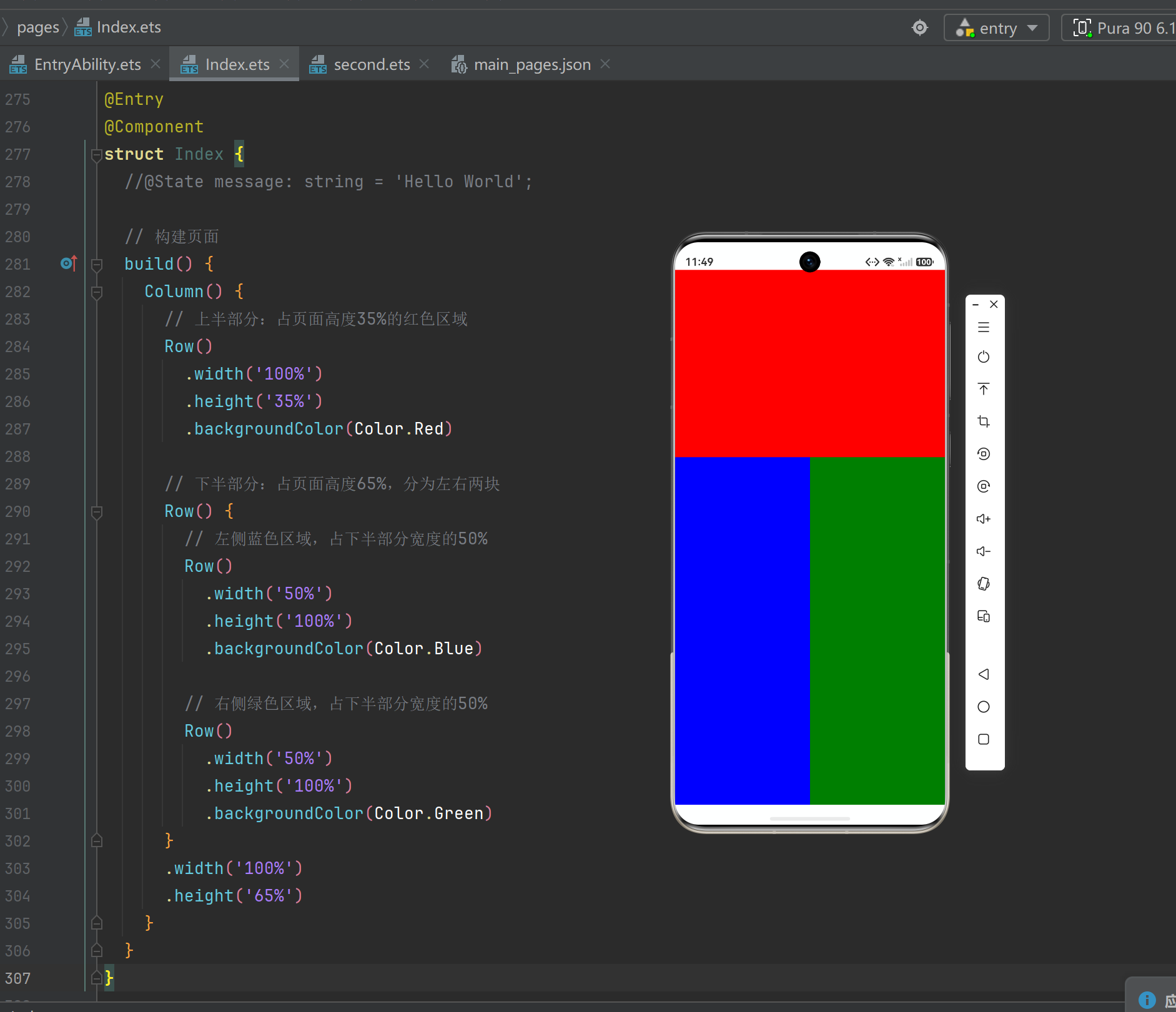Minimize the emulator side toolbar
Screen dimensions: 1176x1012
pyautogui.click(x=976, y=305)
